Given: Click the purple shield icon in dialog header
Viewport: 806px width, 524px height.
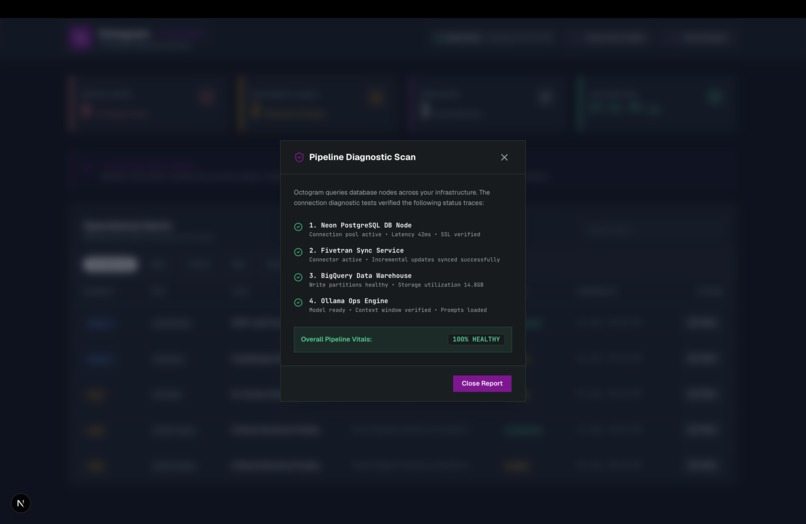Looking at the screenshot, I should pyautogui.click(x=299, y=157).
